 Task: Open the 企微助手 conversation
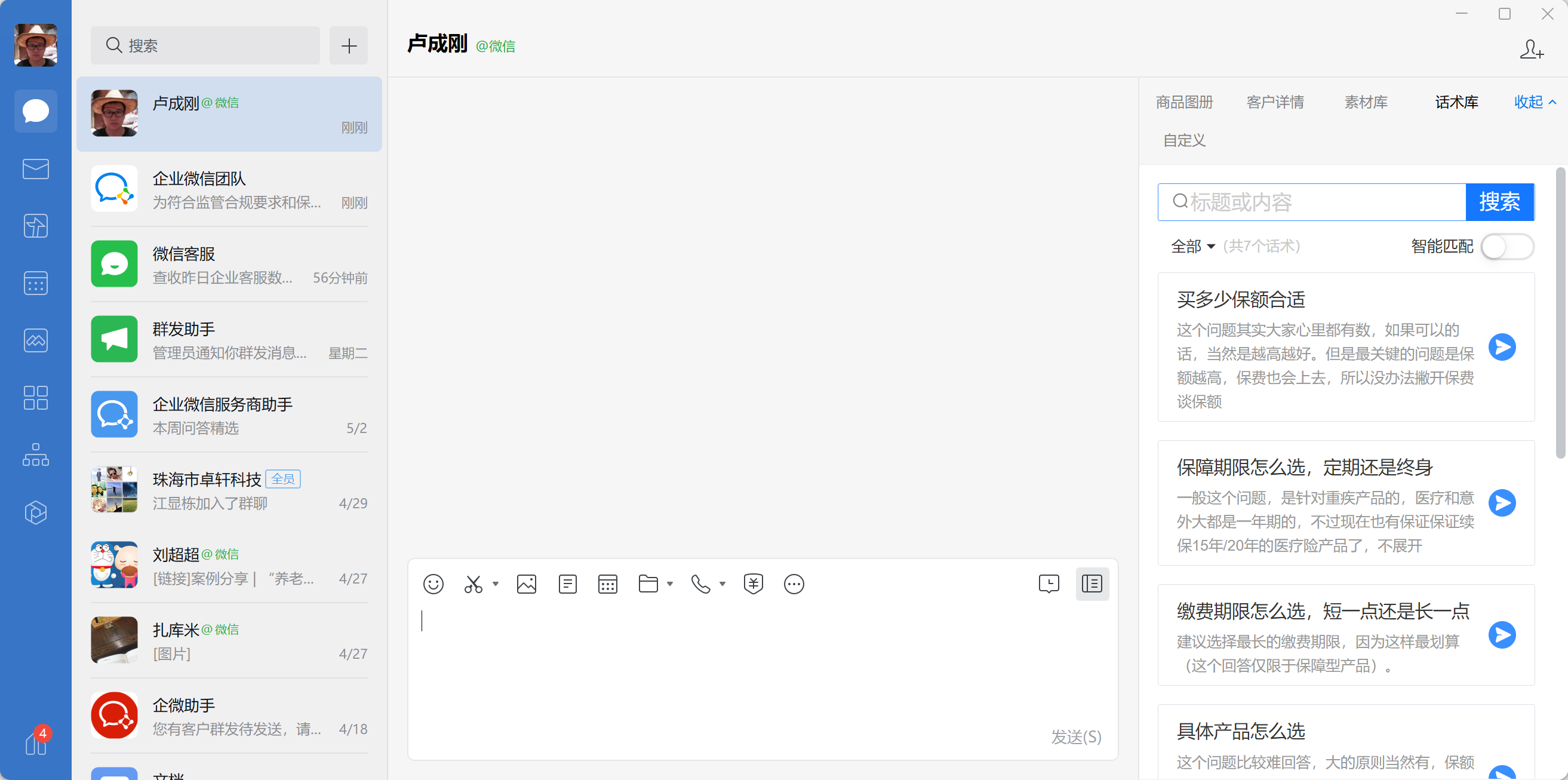point(229,715)
